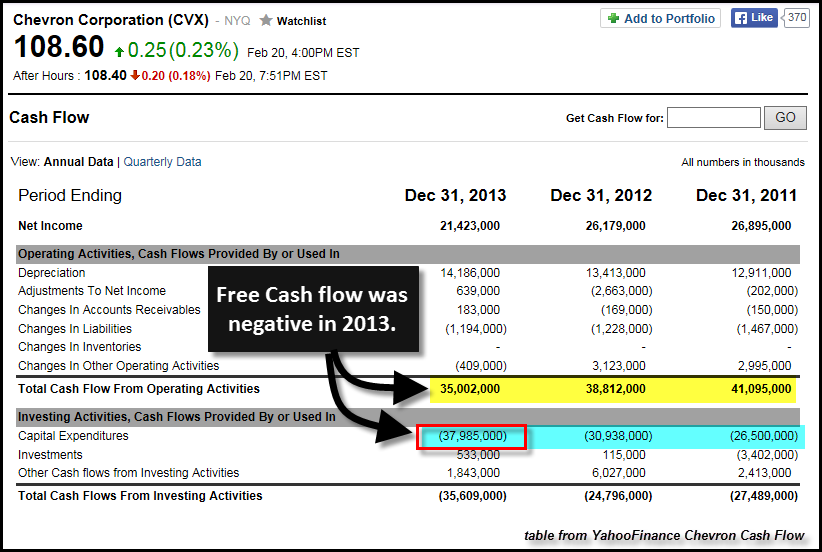Viewport: 822px width, 552px height.
Task: Switch to the Quarterly Data view
Action: click(x=163, y=162)
